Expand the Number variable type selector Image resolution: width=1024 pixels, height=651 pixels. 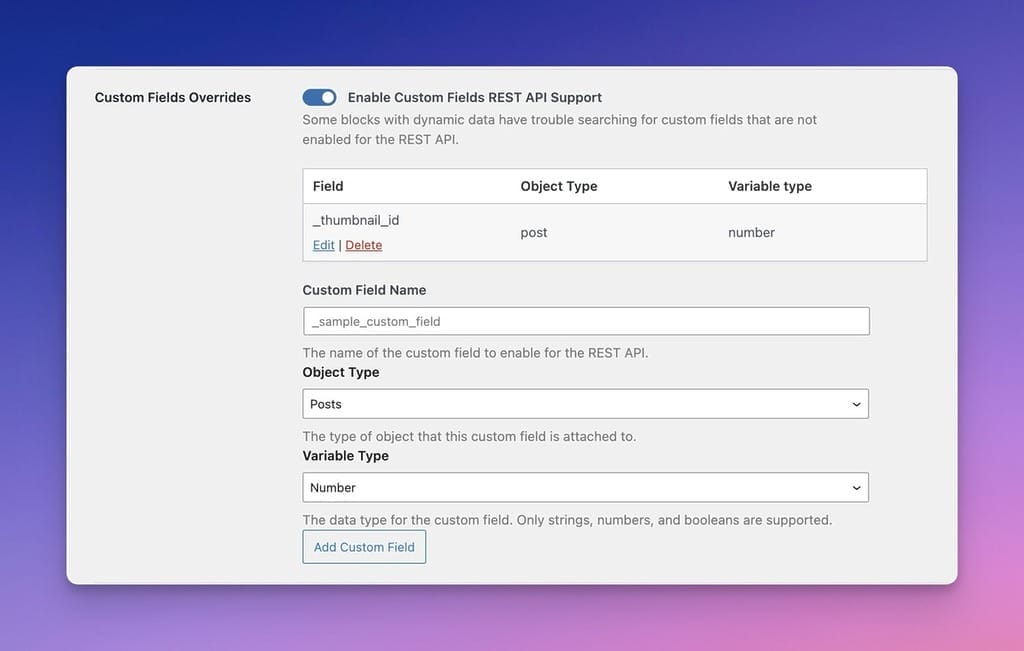pos(855,487)
